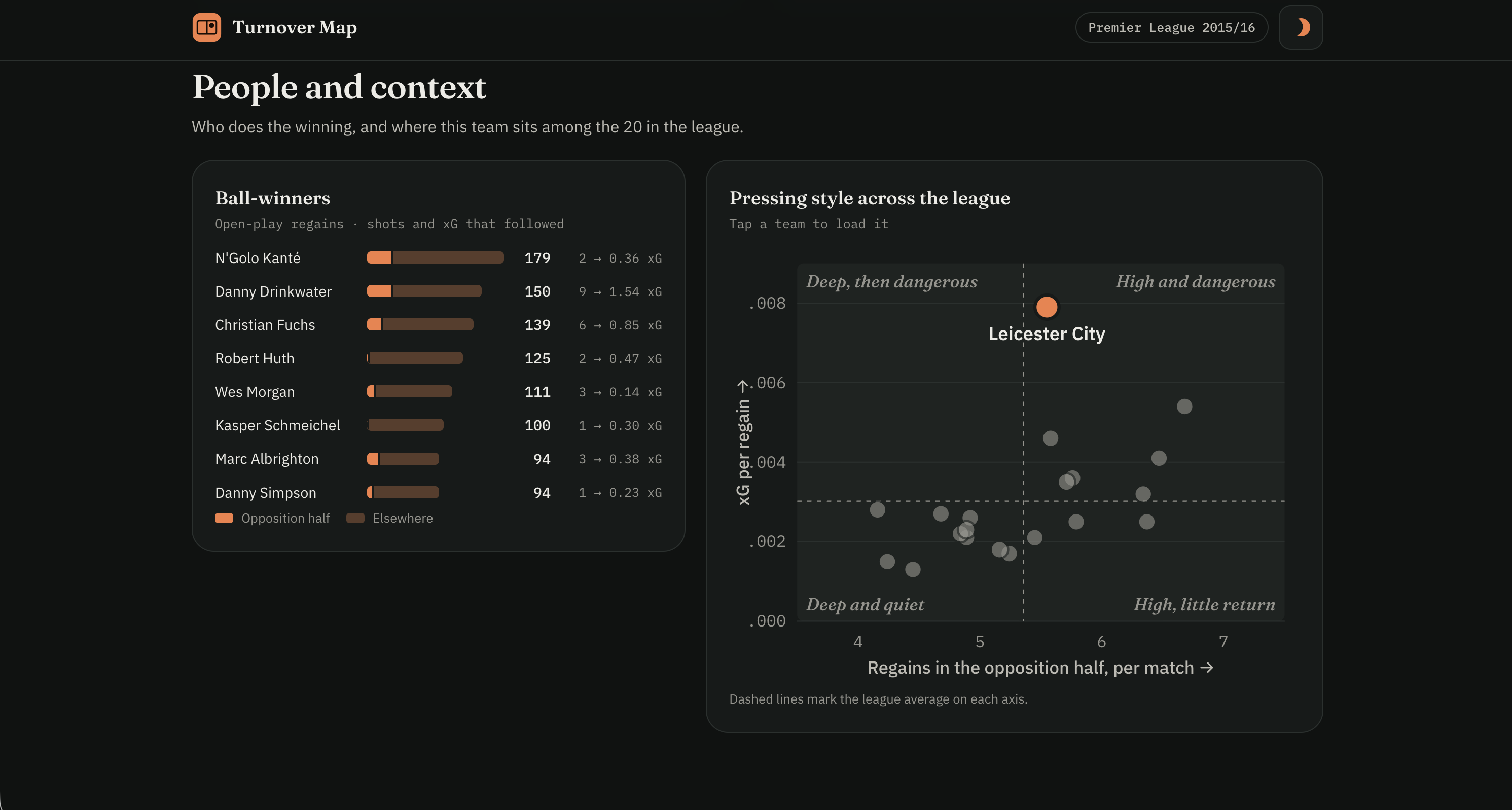Click the Leicester City label on the chart

click(1047, 334)
